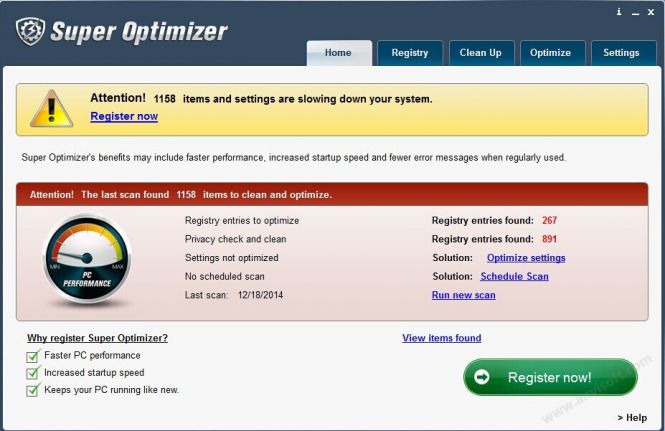Screen dimensions: 665x431
Task: Open View items found link
Action: click(x=441, y=338)
